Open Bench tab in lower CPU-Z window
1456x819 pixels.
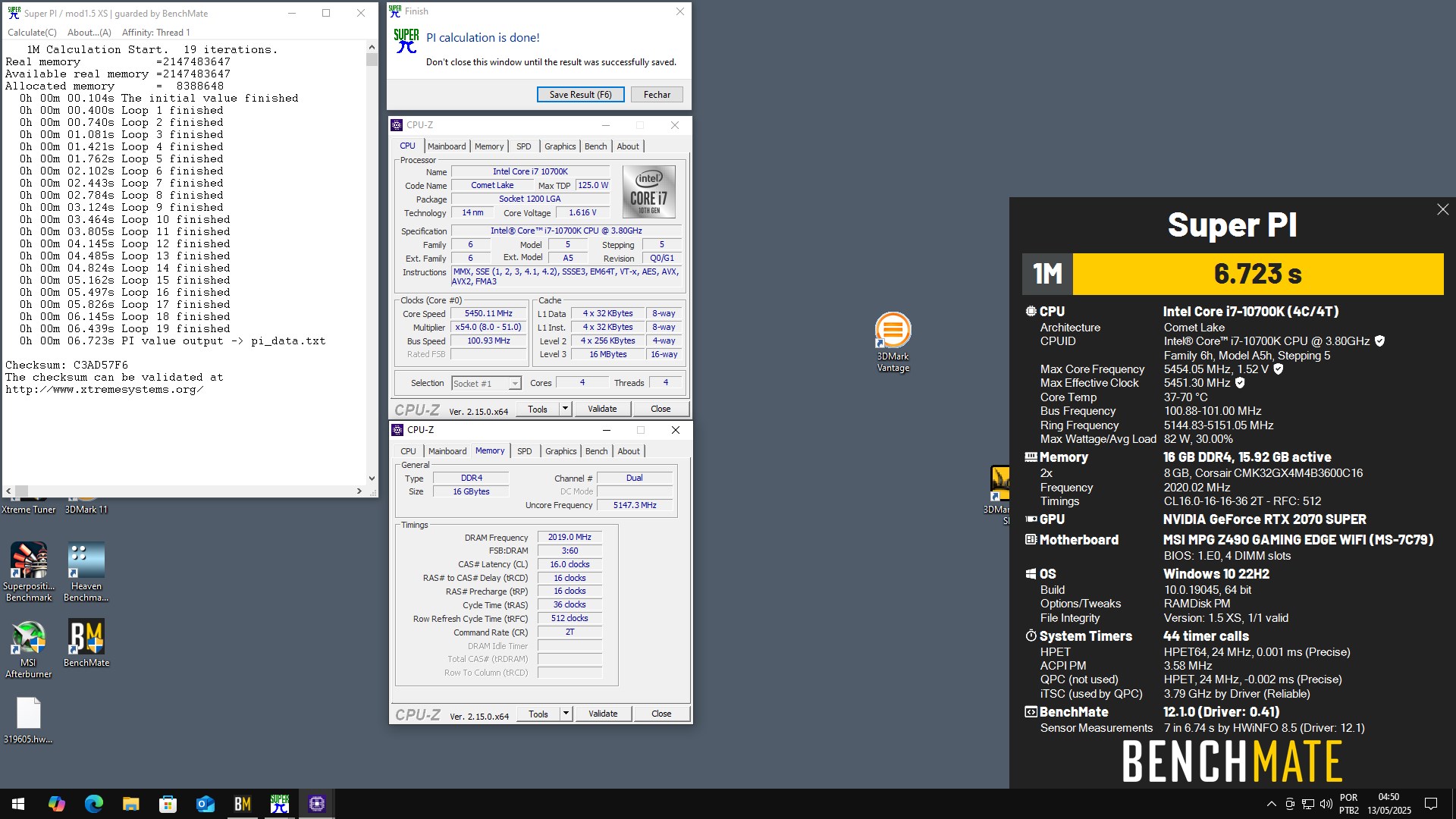pyautogui.click(x=596, y=451)
